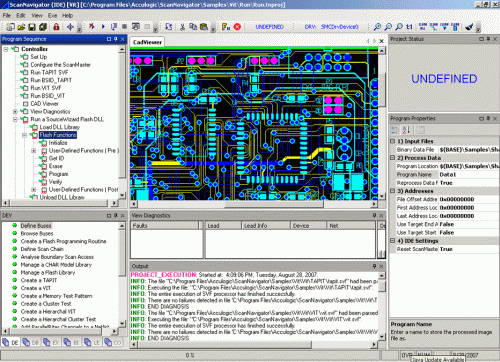This screenshot has width=500, height=362.
Task: Pin the Output panel
Action: pos(374,266)
